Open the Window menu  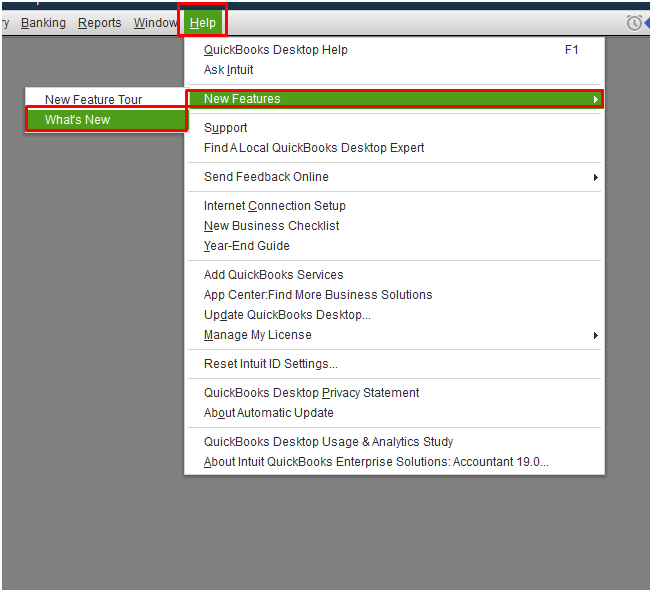[155, 23]
